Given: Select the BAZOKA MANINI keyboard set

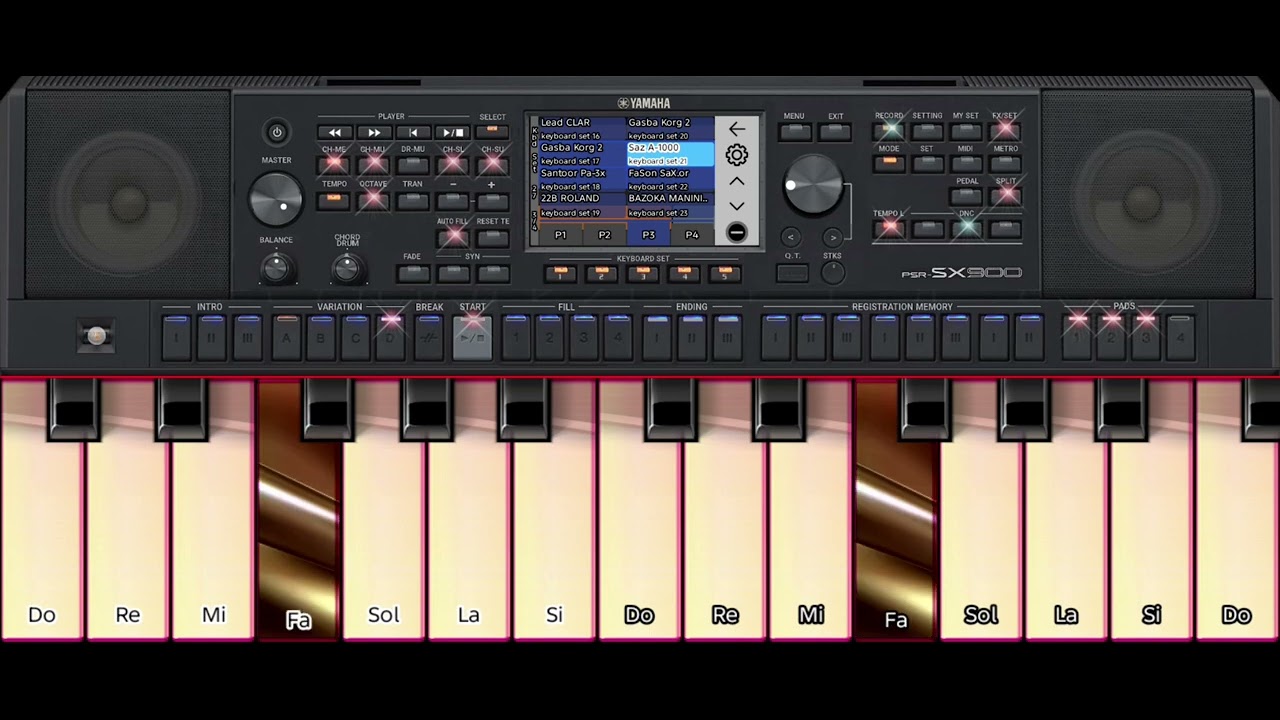Looking at the screenshot, I should click(x=670, y=205).
